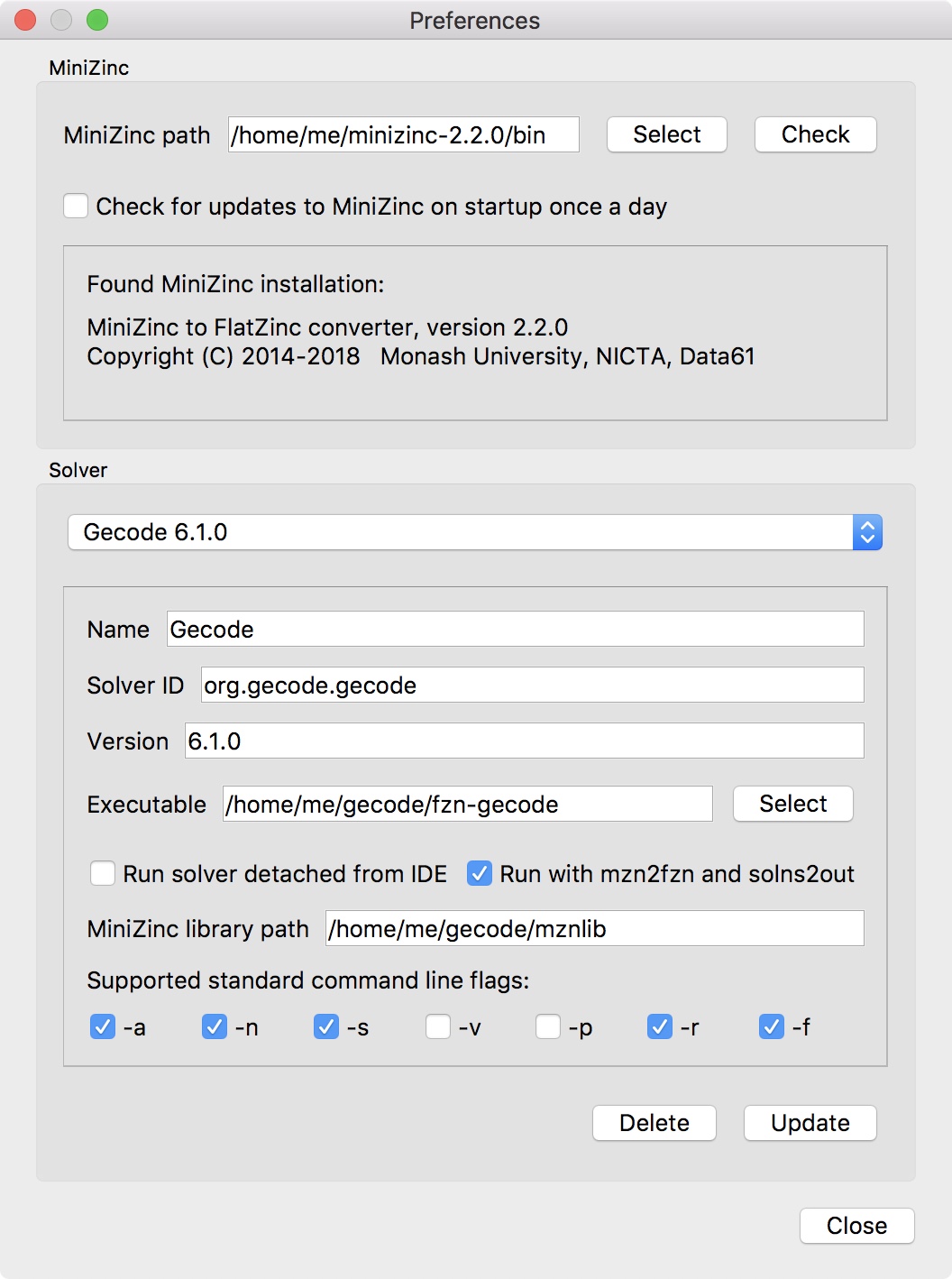Enable the -v flag checkbox

click(438, 1027)
